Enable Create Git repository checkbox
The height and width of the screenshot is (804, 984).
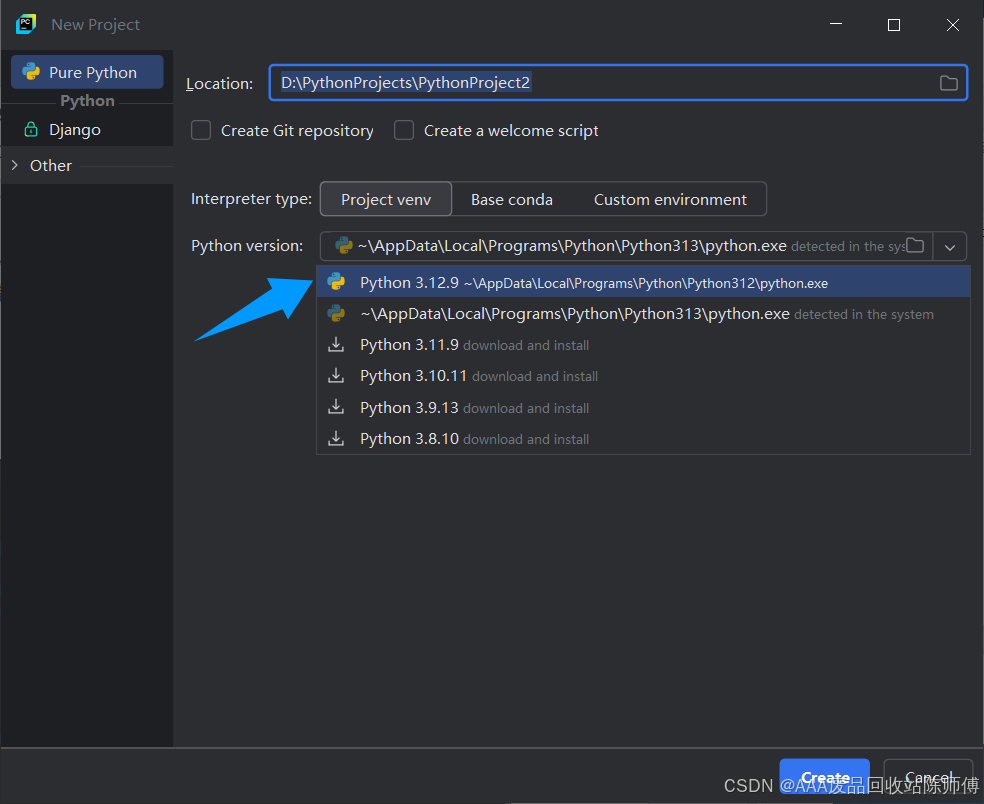pos(201,131)
